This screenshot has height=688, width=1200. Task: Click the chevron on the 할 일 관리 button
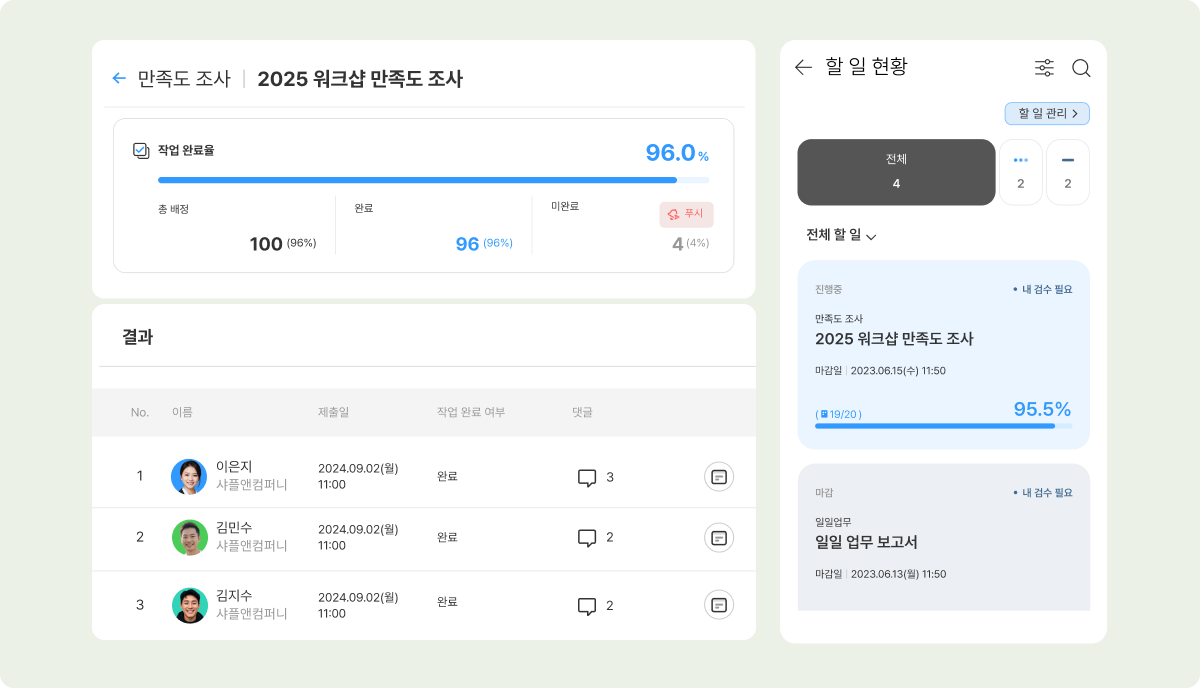coord(1077,113)
